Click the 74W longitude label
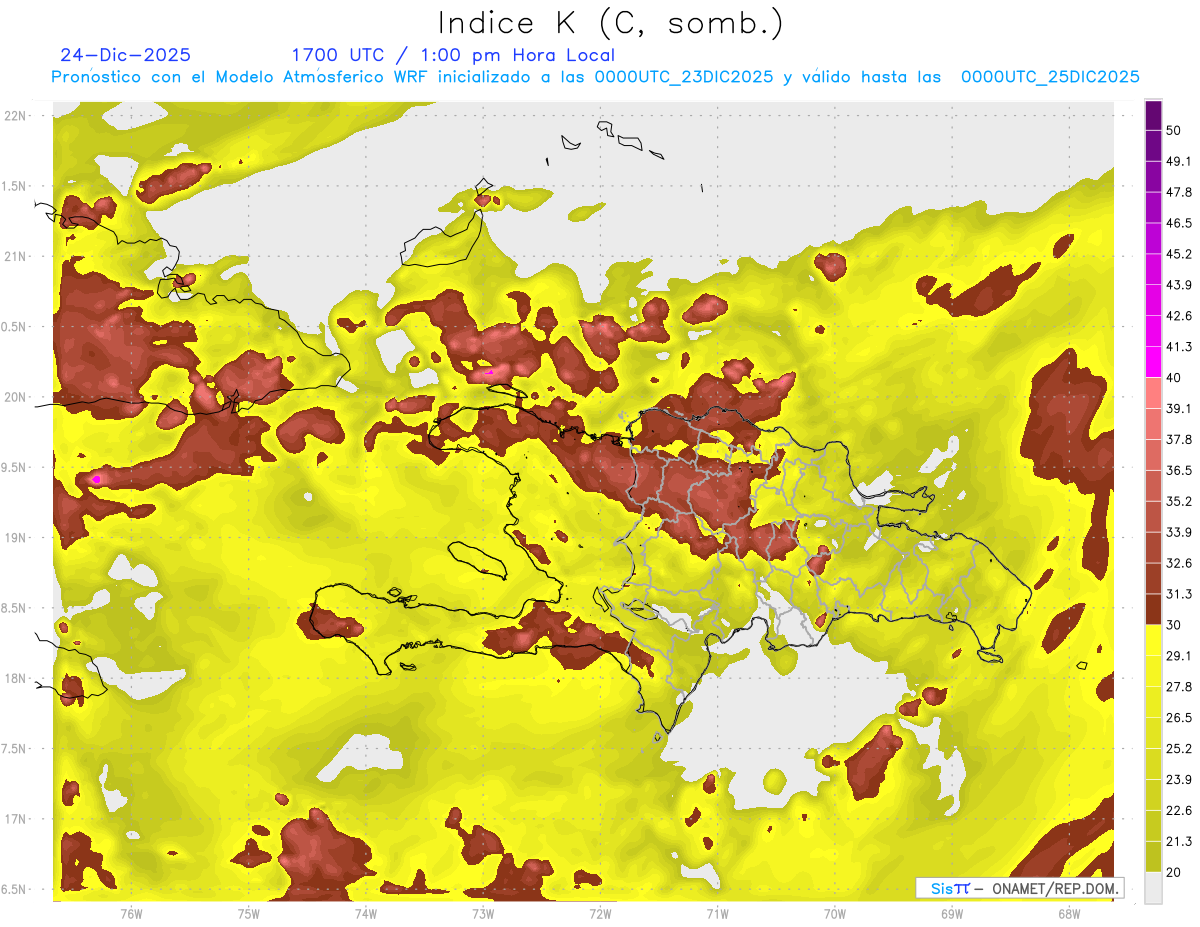This screenshot has height=927, width=1200. [366, 913]
